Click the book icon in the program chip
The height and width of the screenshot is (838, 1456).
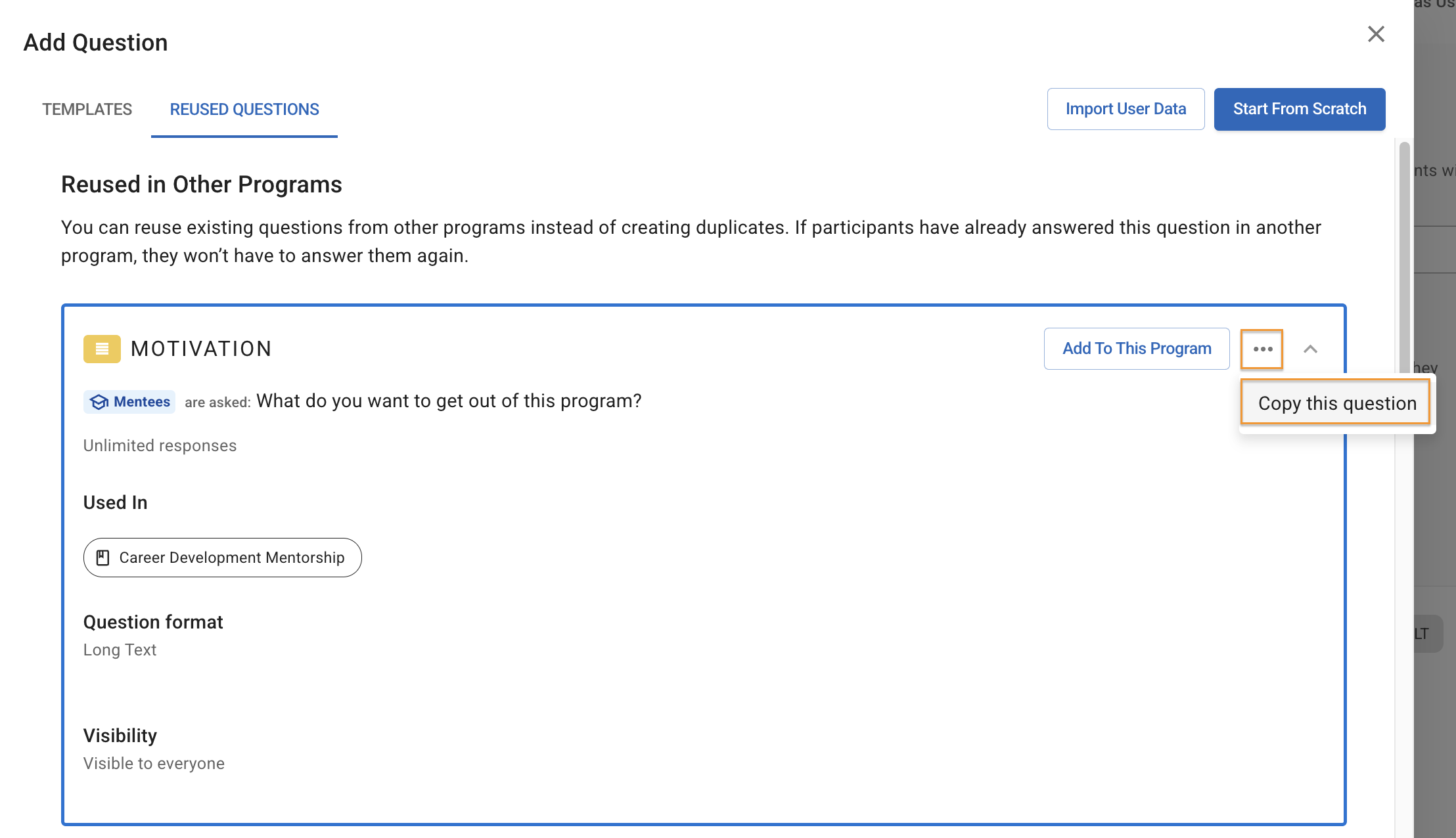tap(103, 558)
